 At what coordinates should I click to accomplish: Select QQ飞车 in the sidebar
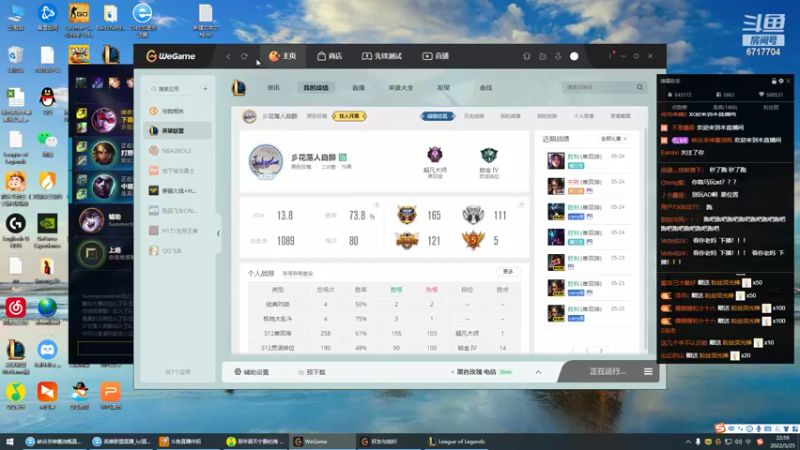tap(178, 251)
